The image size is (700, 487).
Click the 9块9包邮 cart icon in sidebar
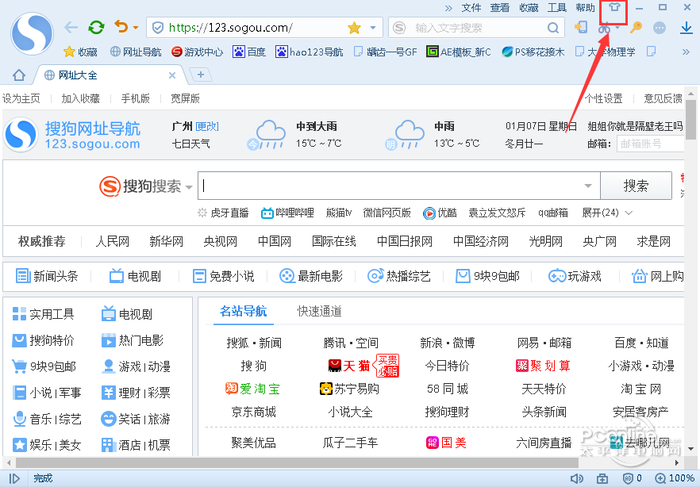point(19,366)
